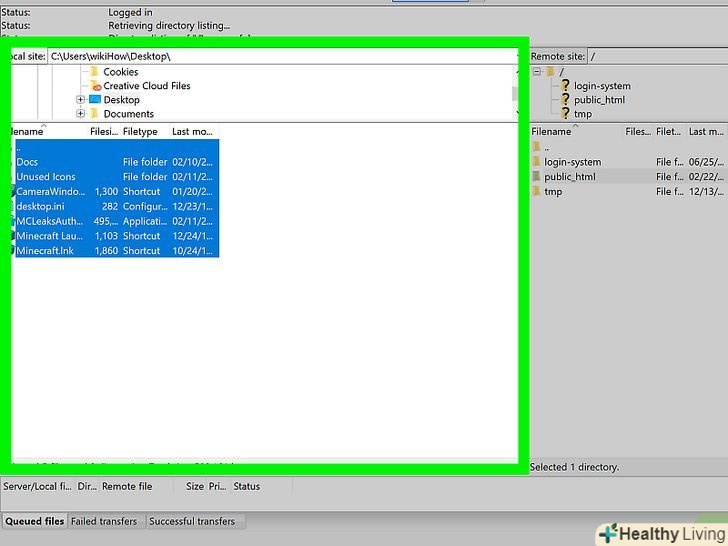Select the parent directory row in local list
This screenshot has width=728, height=546.
[117, 148]
